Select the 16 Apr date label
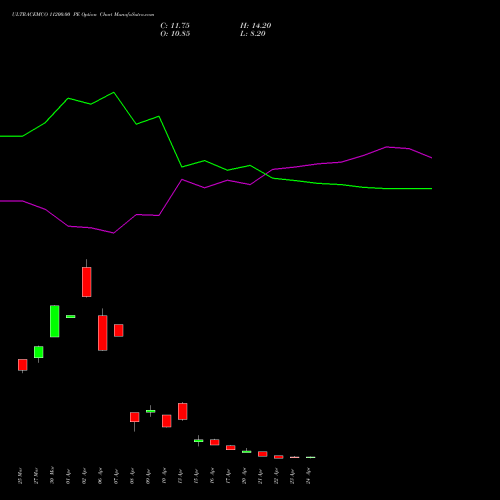Image resolution: width=500 pixels, height=500 pixels. point(212,476)
